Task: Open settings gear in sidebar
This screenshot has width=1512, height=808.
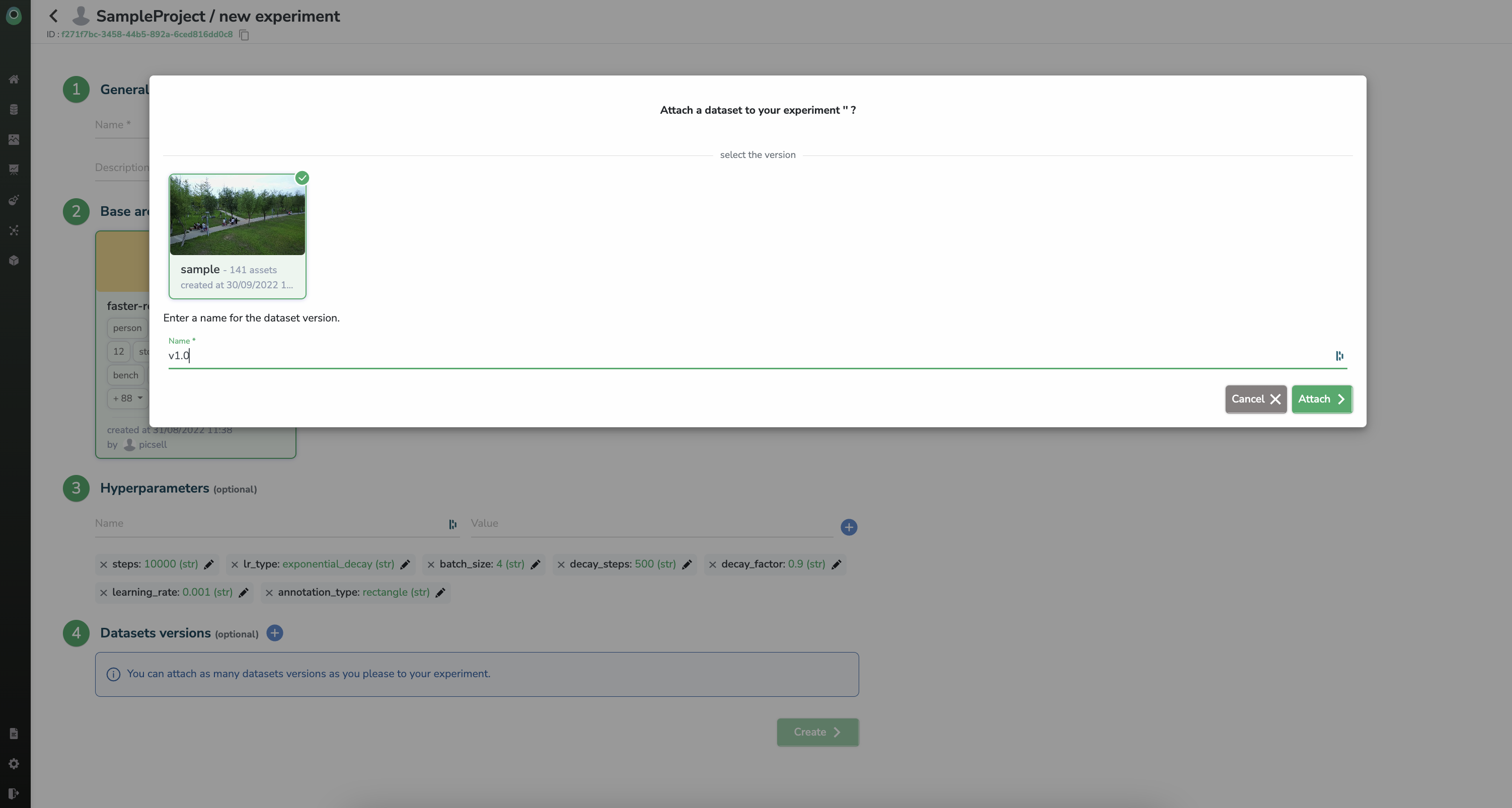Action: tap(14, 763)
